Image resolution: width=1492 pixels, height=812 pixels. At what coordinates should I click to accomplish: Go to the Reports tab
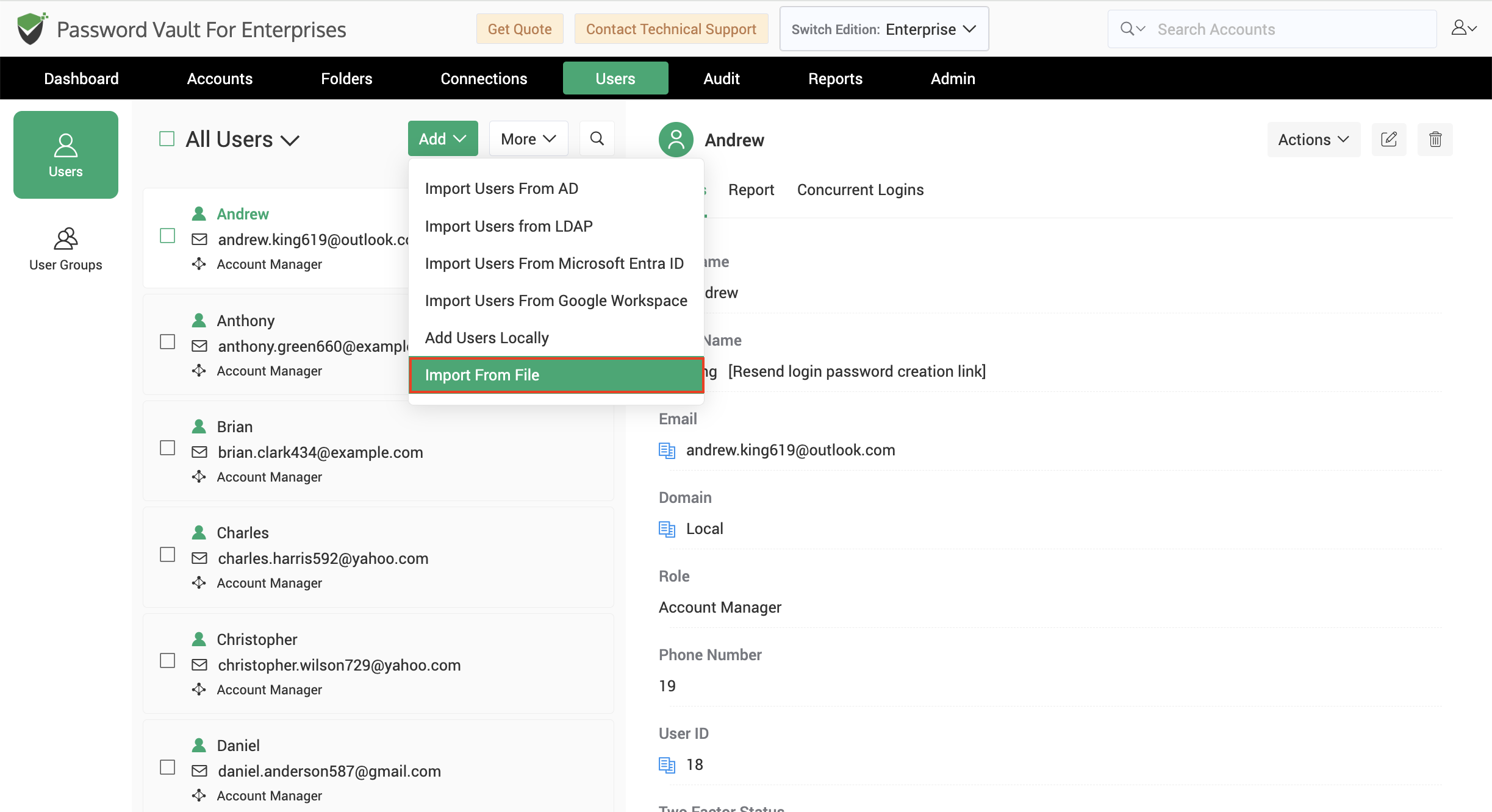point(835,79)
